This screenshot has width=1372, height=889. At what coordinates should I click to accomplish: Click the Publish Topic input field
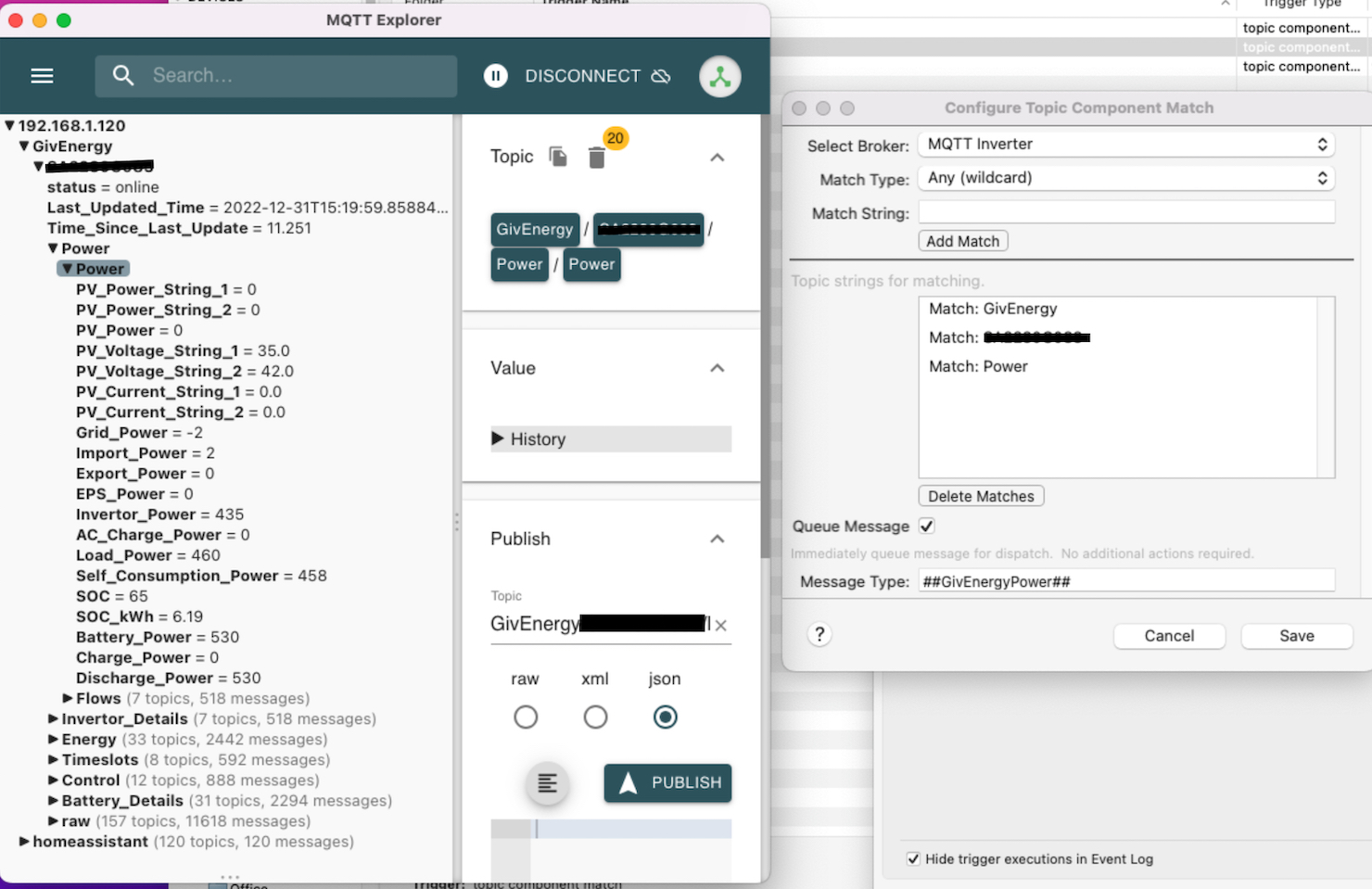point(601,624)
